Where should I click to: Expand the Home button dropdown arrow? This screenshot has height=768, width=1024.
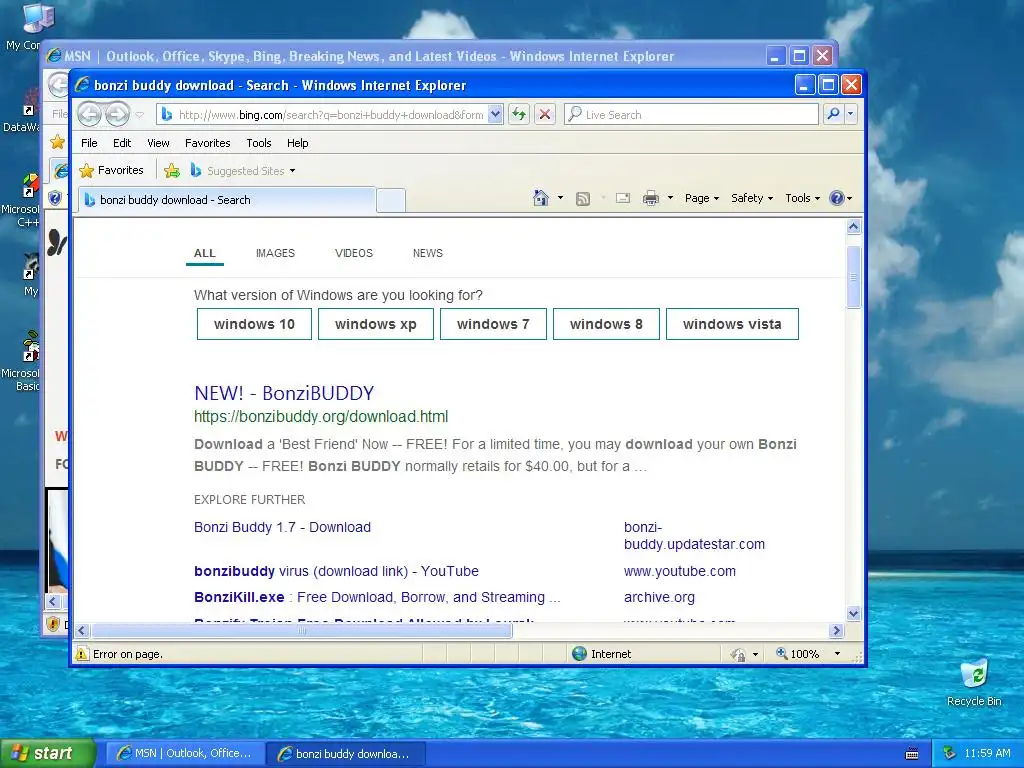560,198
